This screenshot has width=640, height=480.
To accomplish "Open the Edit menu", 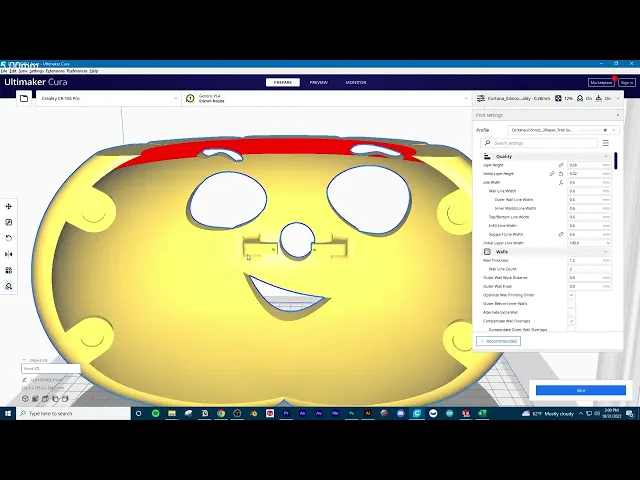I will [13, 71].
